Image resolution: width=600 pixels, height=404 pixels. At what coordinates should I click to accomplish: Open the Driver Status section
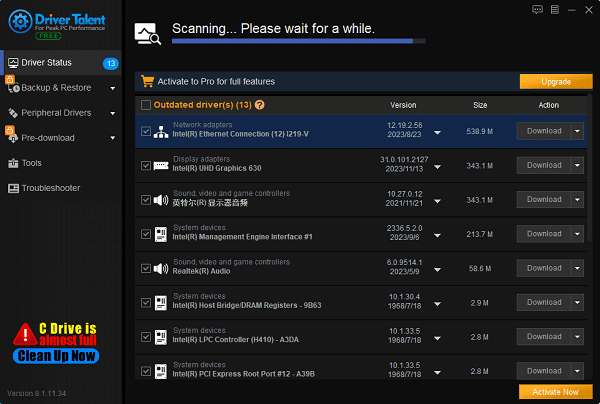click(61, 63)
